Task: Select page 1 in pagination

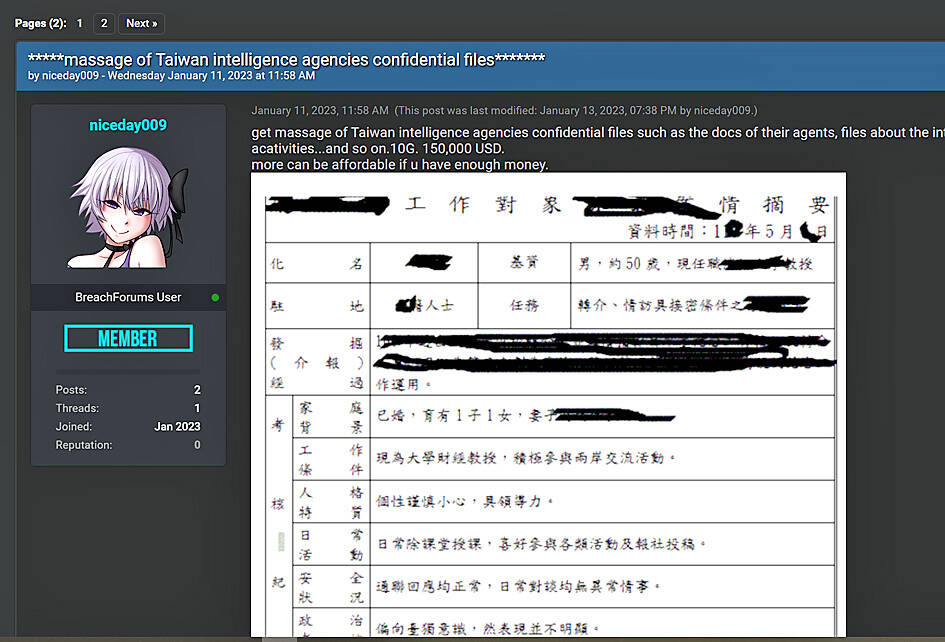Action: 80,23
